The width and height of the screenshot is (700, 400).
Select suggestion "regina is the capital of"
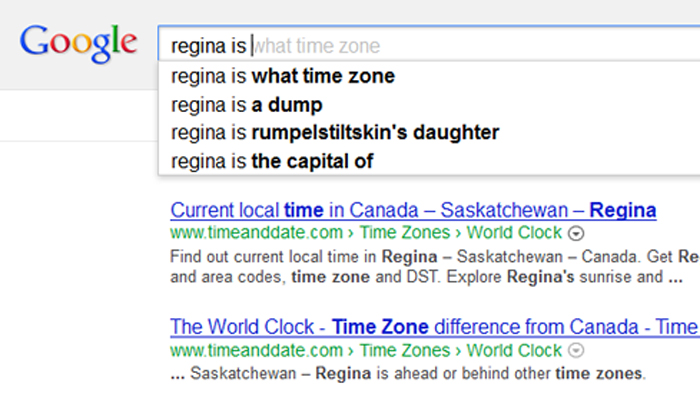(272, 160)
